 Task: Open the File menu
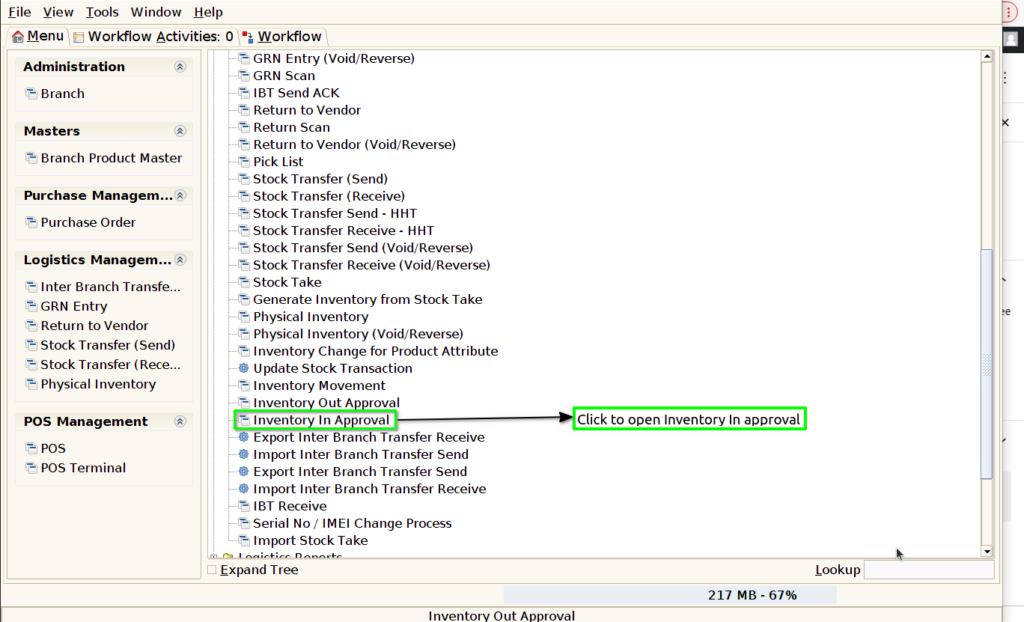[20, 12]
